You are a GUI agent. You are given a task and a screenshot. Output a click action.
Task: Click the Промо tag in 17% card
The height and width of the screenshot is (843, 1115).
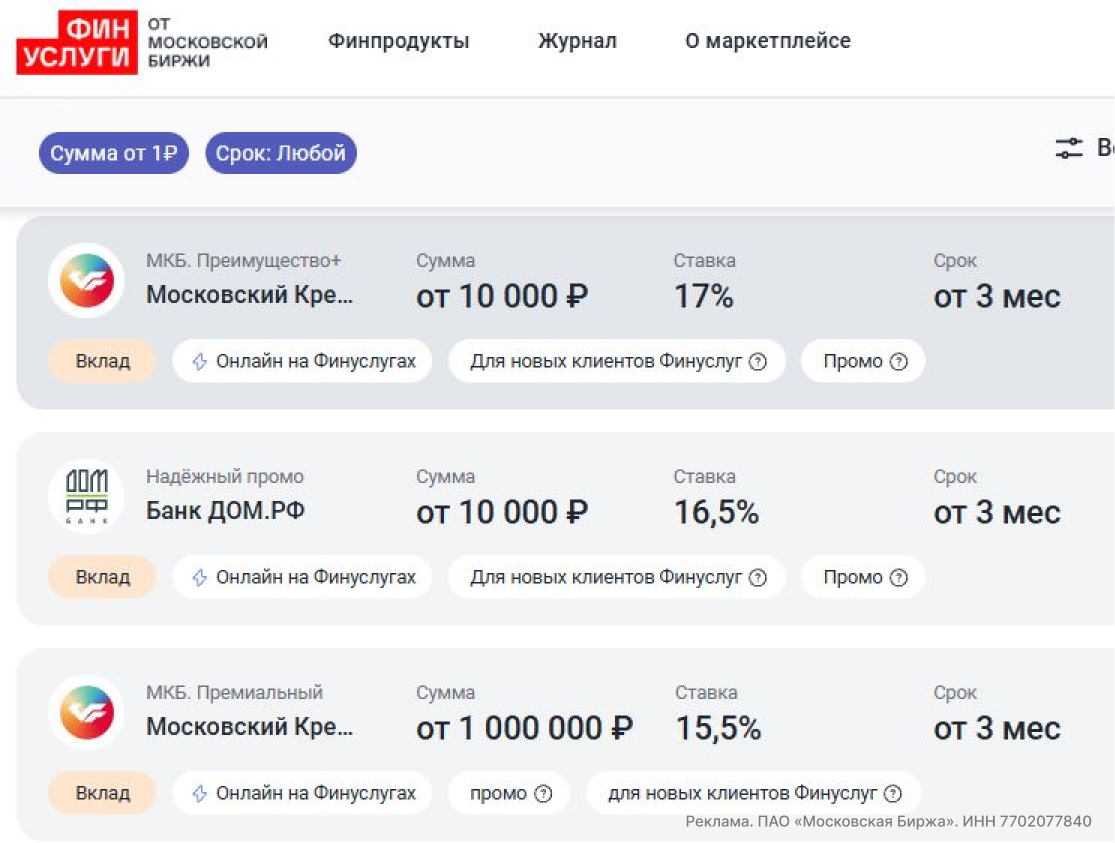tap(863, 361)
